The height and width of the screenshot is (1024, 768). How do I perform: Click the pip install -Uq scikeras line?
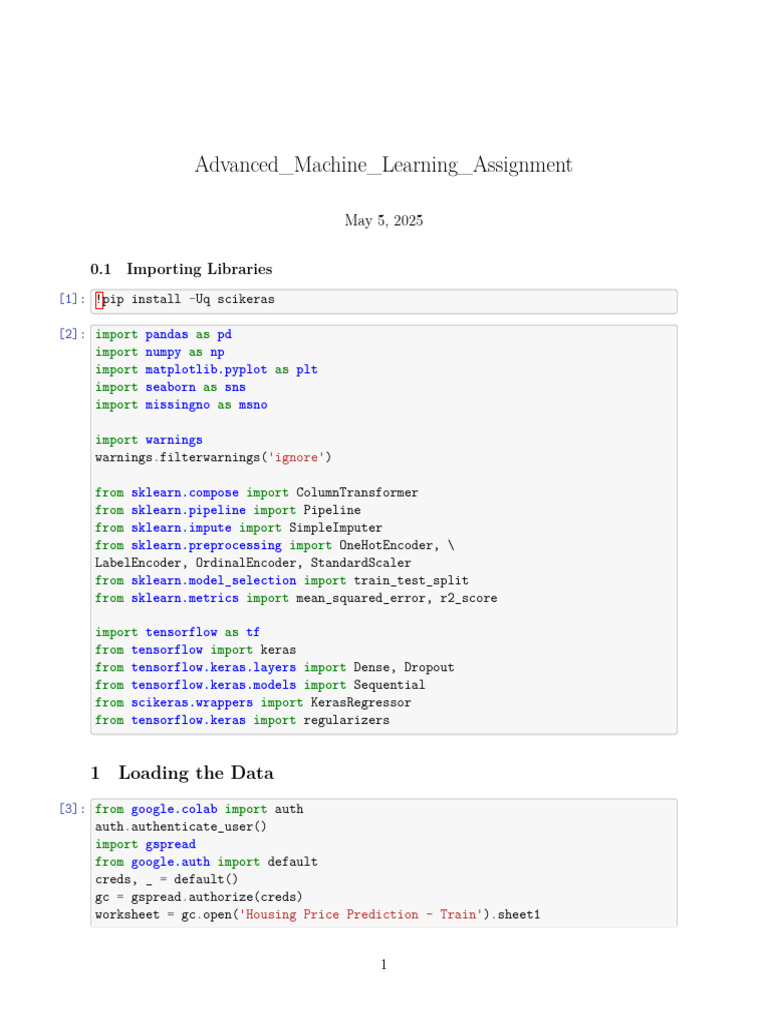coord(185,299)
